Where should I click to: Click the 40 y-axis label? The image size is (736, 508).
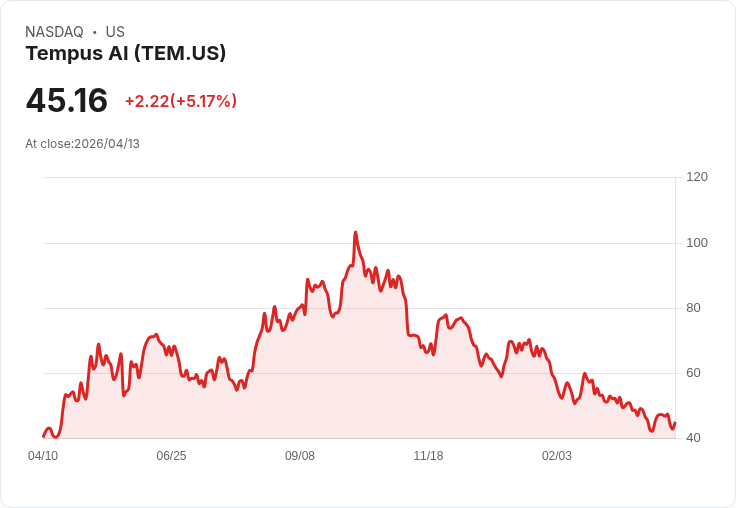pyautogui.click(x=693, y=438)
